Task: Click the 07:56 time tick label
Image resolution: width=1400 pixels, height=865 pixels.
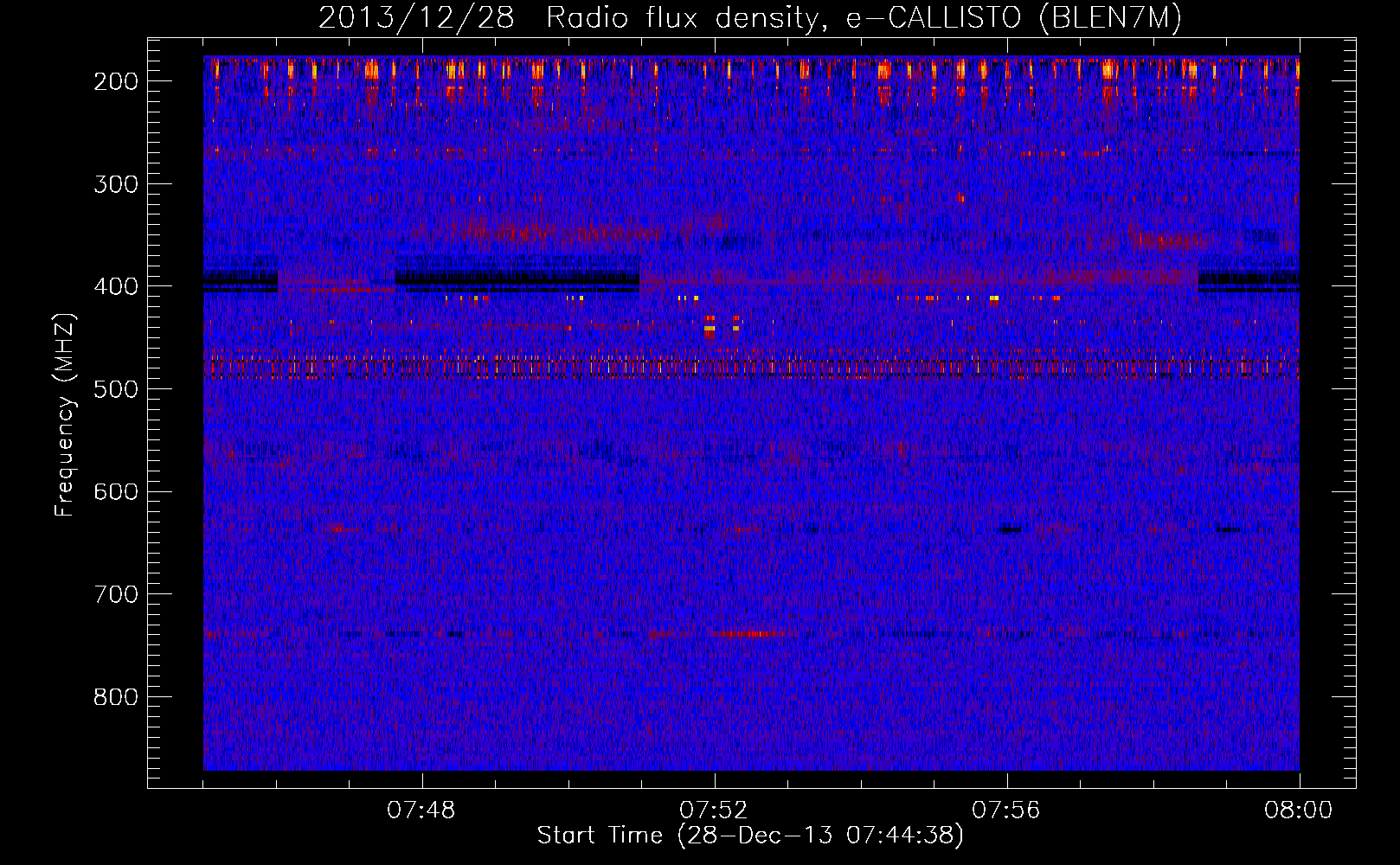Action: 1006,811
